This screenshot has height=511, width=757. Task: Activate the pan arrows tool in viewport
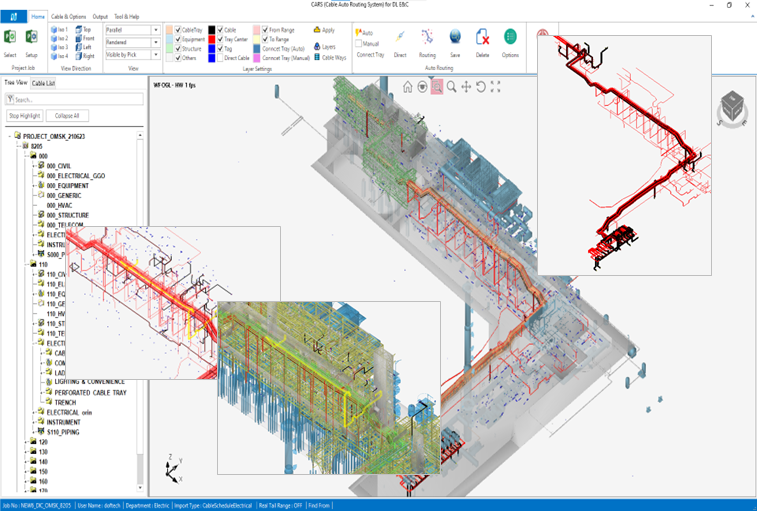coord(466,87)
